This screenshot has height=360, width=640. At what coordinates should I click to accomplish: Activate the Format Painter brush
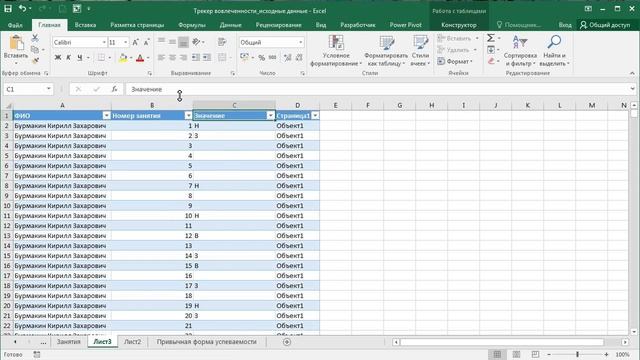click(35, 60)
